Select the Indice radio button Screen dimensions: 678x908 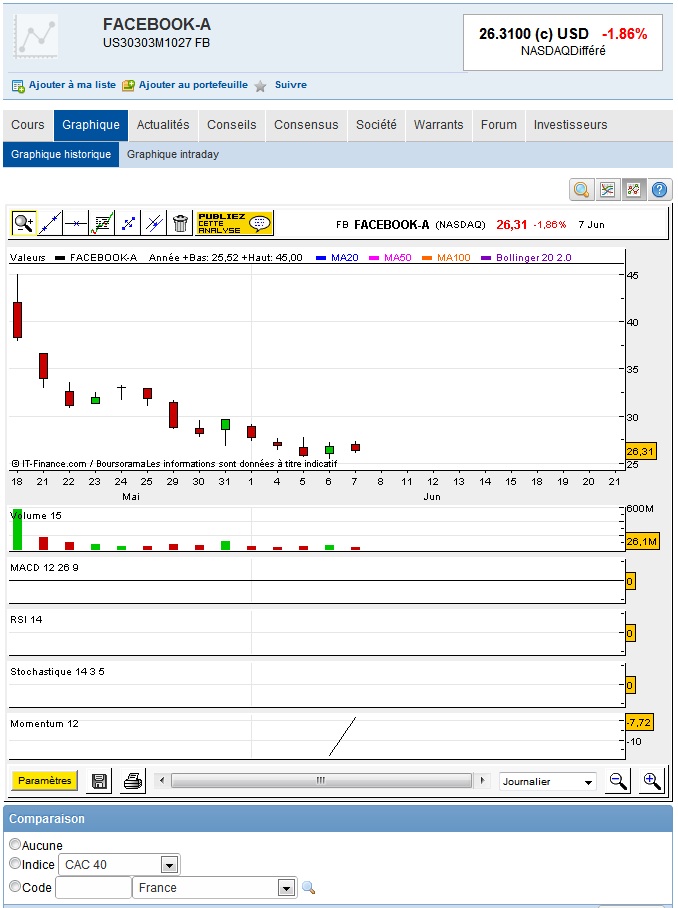pos(15,864)
